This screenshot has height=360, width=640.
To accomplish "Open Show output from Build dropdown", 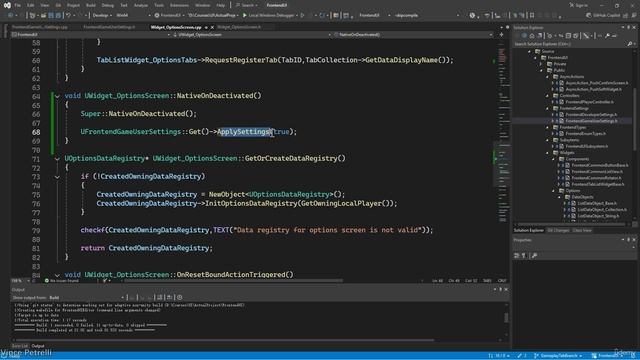I will pyautogui.click(x=87, y=298).
